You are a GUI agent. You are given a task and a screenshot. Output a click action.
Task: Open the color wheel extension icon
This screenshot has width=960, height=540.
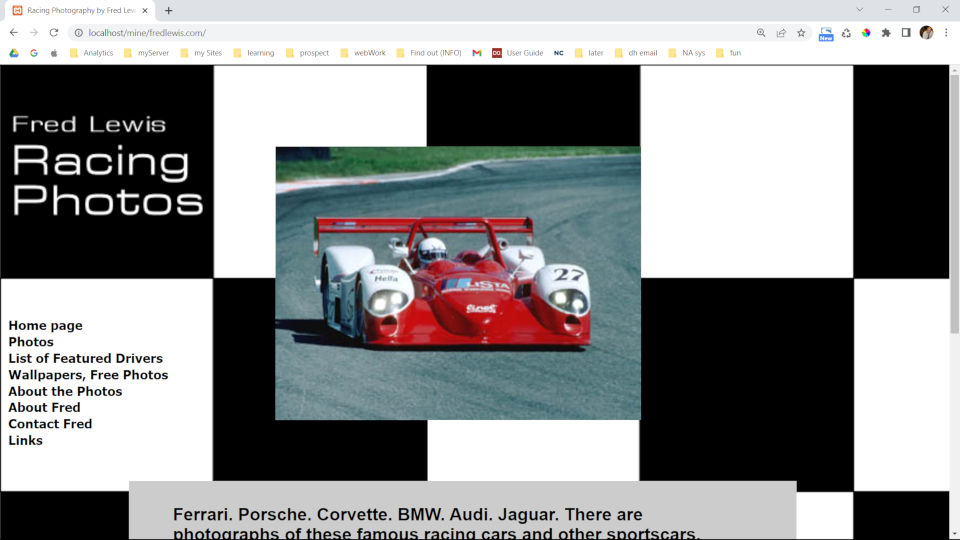(x=866, y=33)
